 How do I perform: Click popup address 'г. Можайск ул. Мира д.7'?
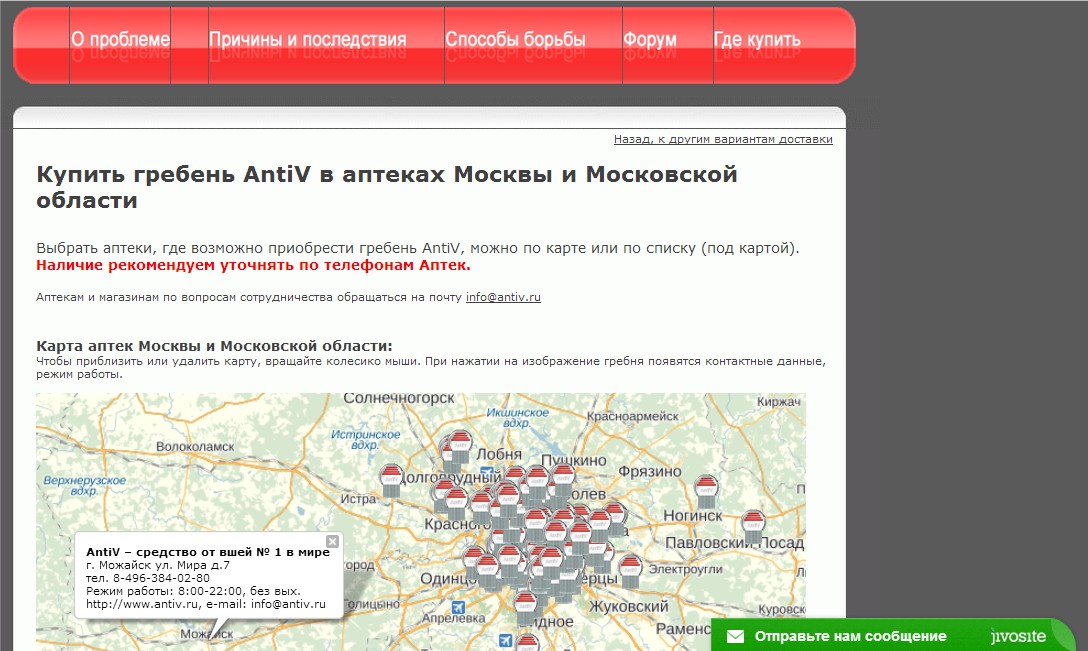tap(158, 565)
